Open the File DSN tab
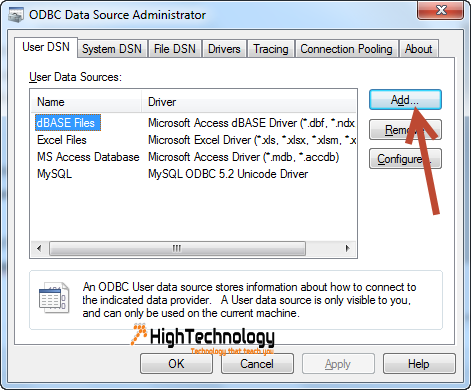 175,49
